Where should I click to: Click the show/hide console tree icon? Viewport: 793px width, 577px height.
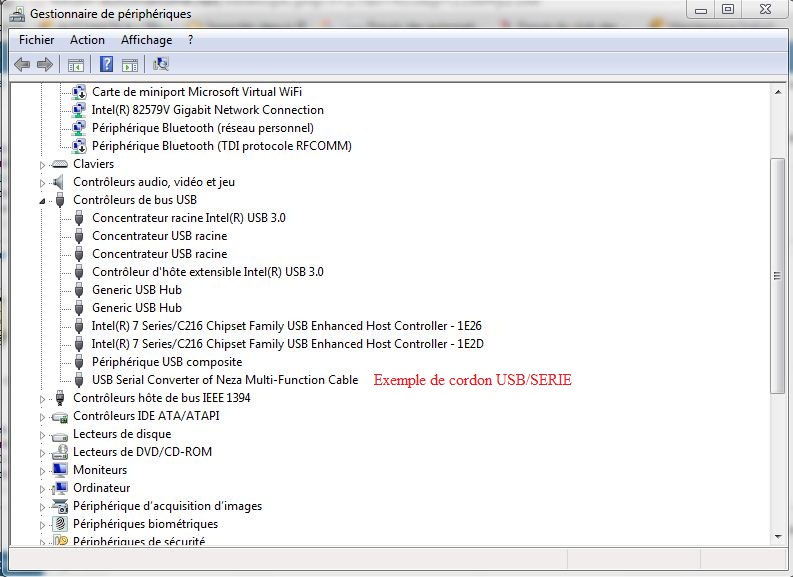[75, 65]
